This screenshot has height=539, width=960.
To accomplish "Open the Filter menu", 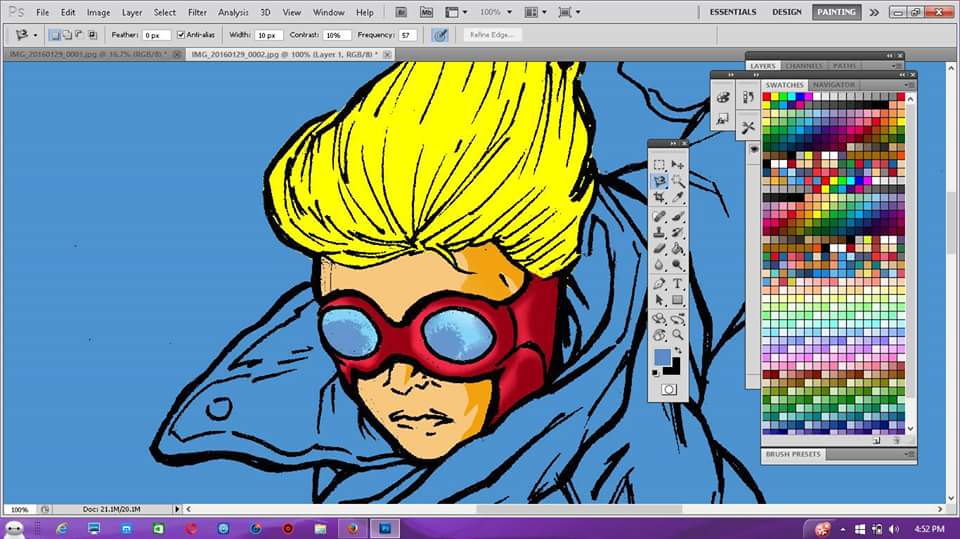I will pos(197,12).
